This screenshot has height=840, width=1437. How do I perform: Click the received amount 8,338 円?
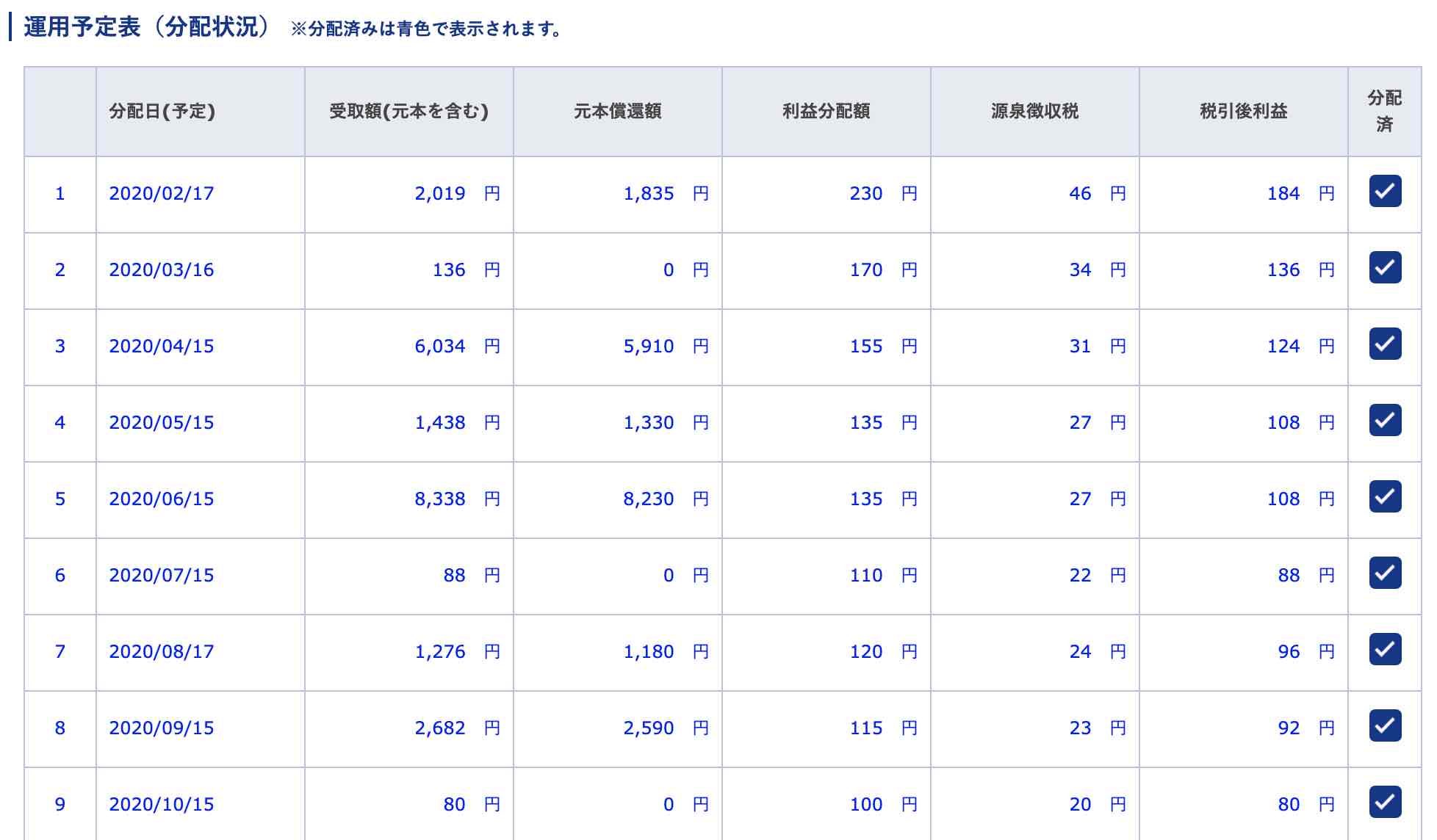[x=457, y=499]
